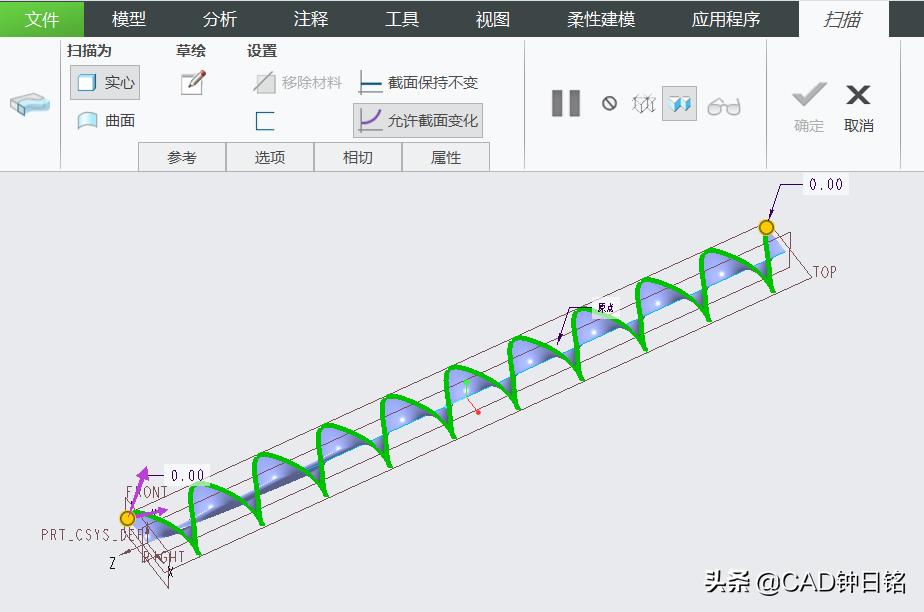Open the 属性 properties panel
Image resolution: width=924 pixels, height=612 pixels.
[446, 156]
